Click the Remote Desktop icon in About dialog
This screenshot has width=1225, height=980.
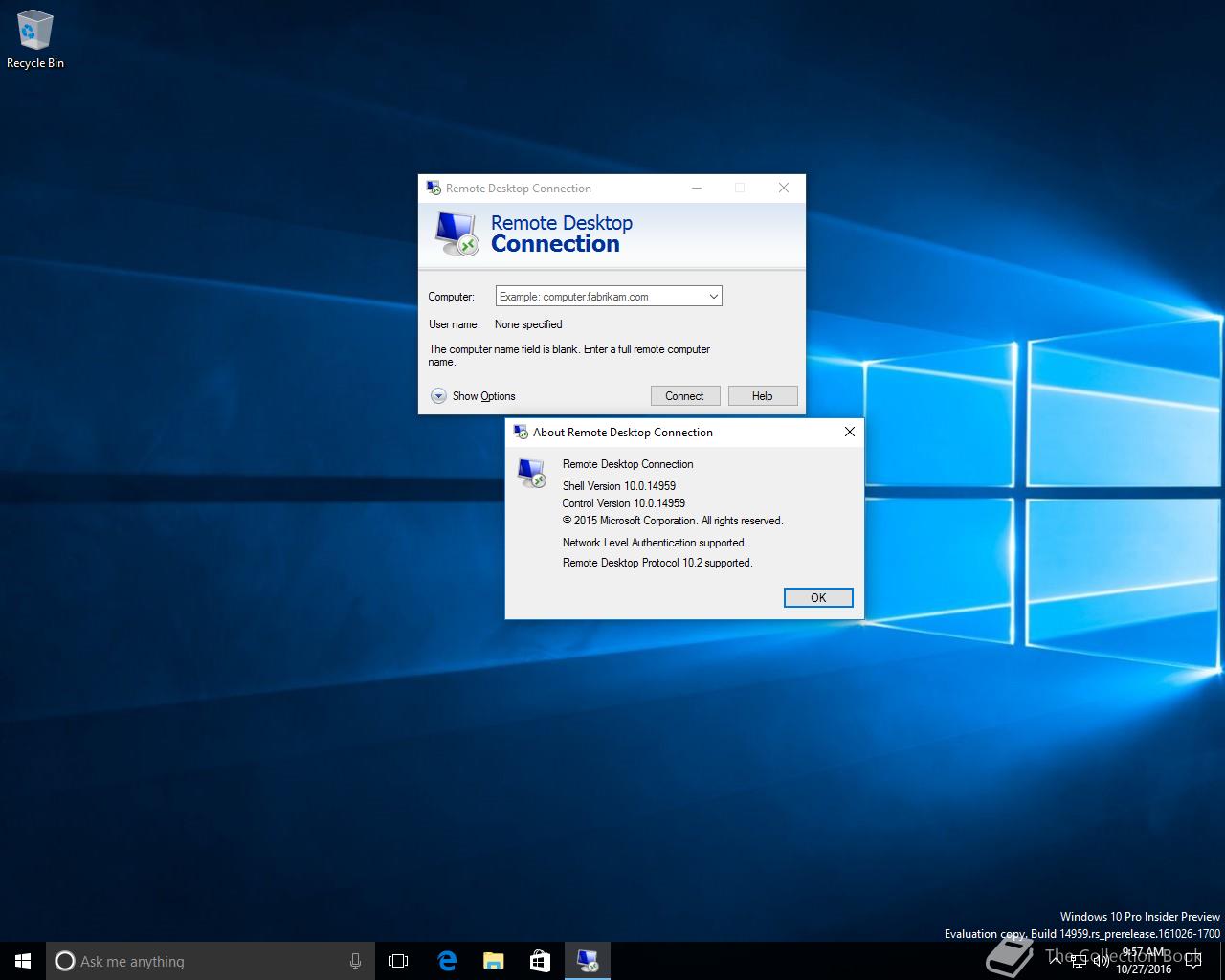pos(531,473)
